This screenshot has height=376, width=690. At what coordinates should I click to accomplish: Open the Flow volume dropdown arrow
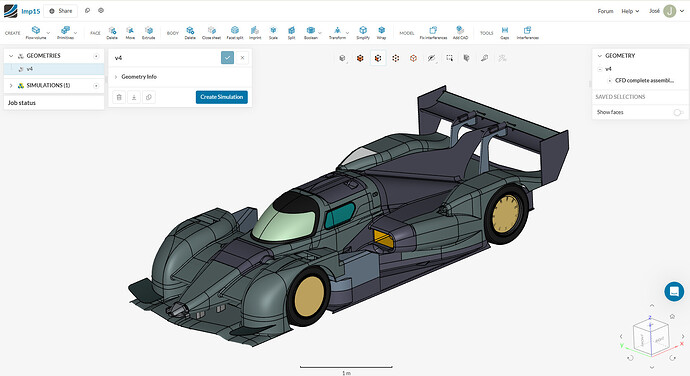click(48, 33)
